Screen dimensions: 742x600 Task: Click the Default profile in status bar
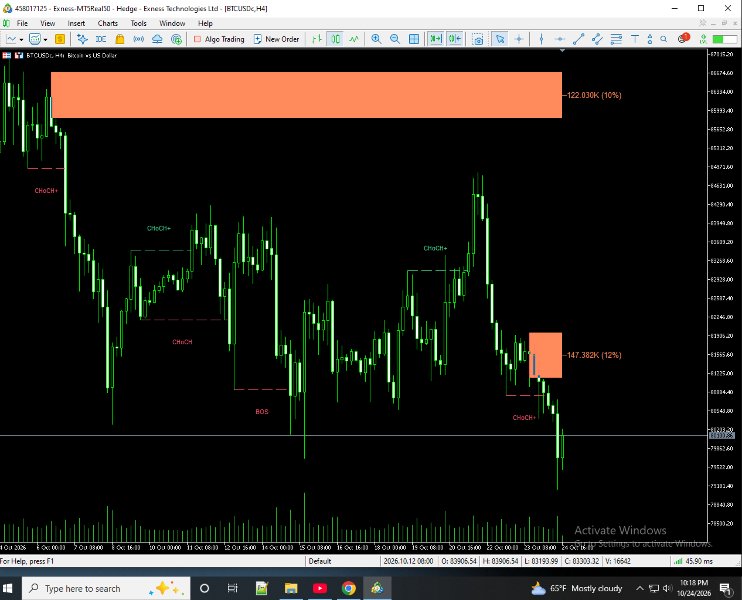point(320,561)
